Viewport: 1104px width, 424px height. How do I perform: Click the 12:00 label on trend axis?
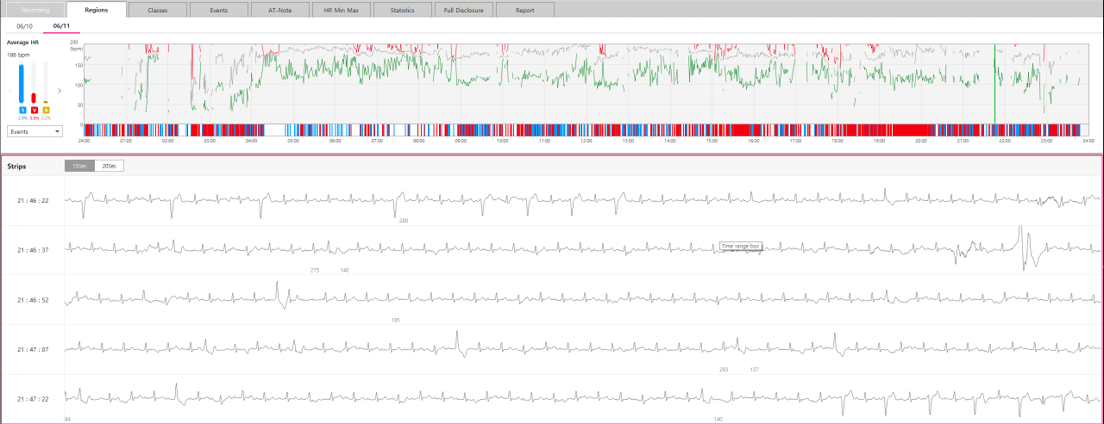[x=586, y=141]
